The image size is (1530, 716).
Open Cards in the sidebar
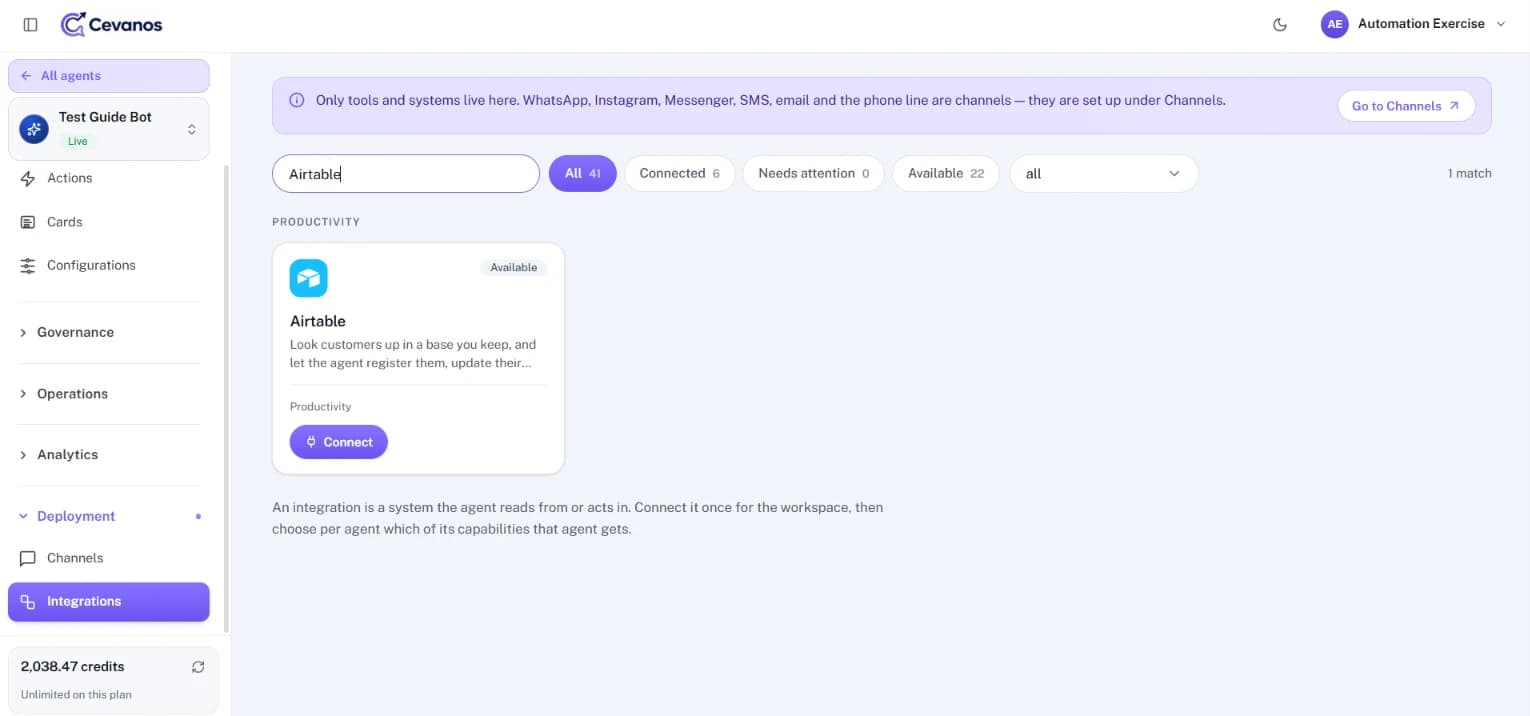(x=109, y=222)
